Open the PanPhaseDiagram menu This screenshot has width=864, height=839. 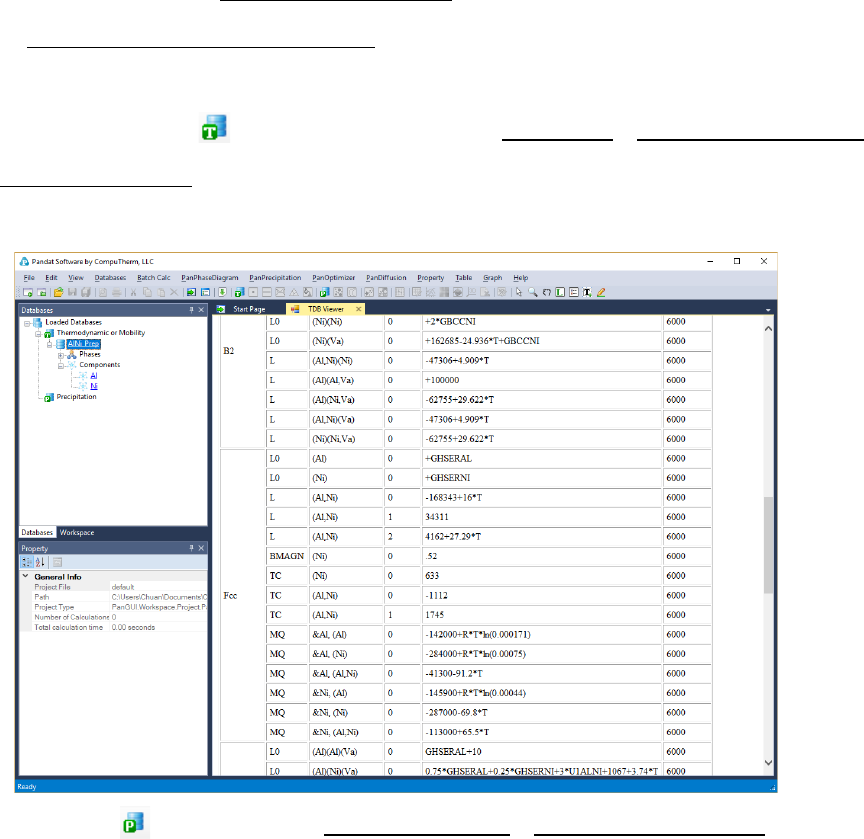[x=210, y=278]
